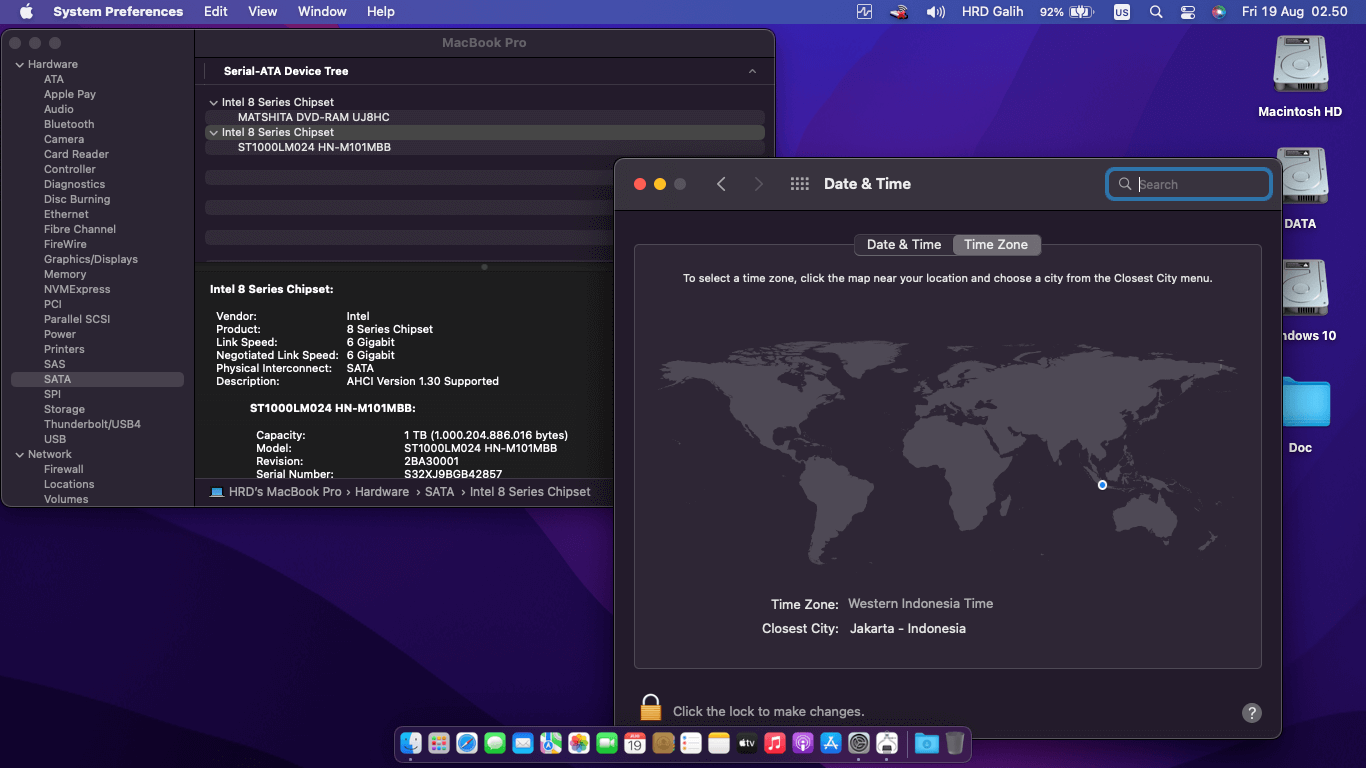Show all preferences grid icon

[x=799, y=184]
